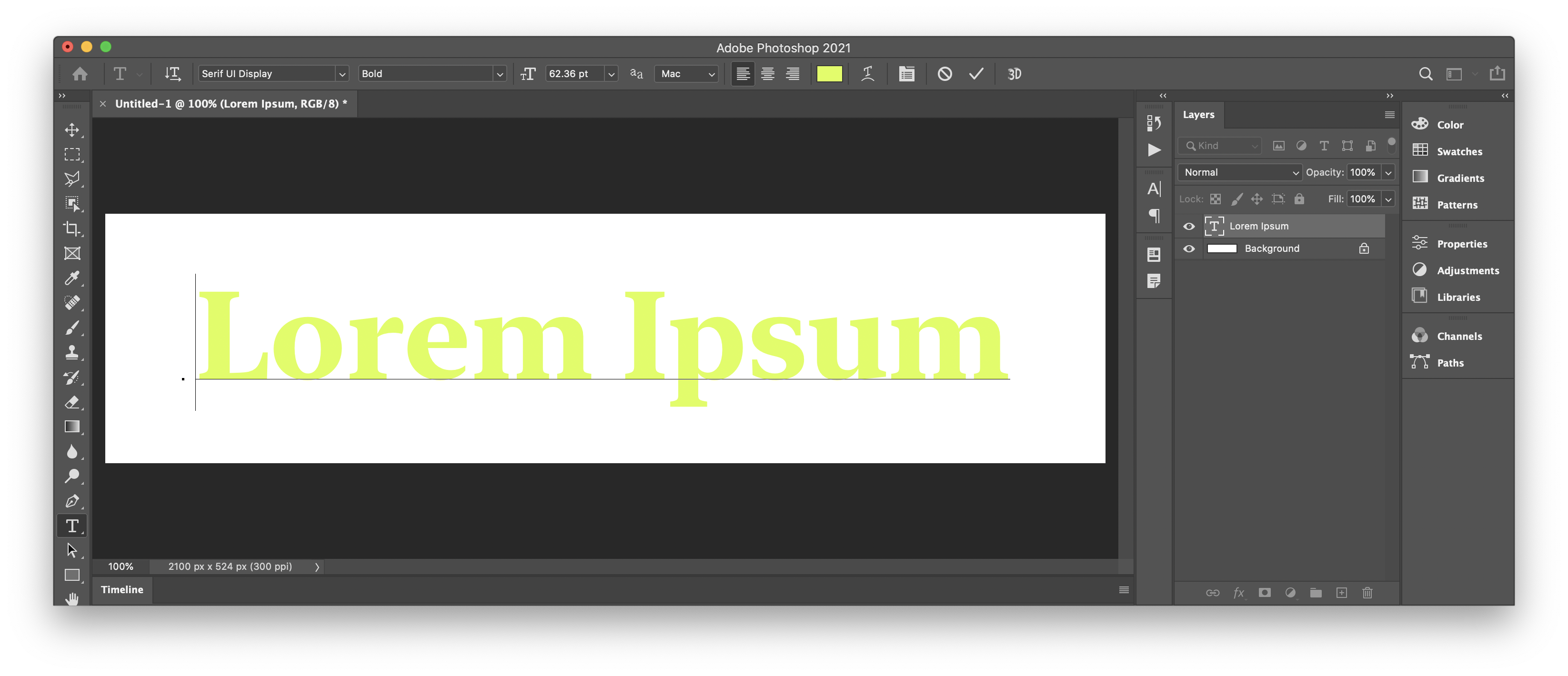Activate the Zoom tool
The image size is (1568, 676).
(x=72, y=476)
